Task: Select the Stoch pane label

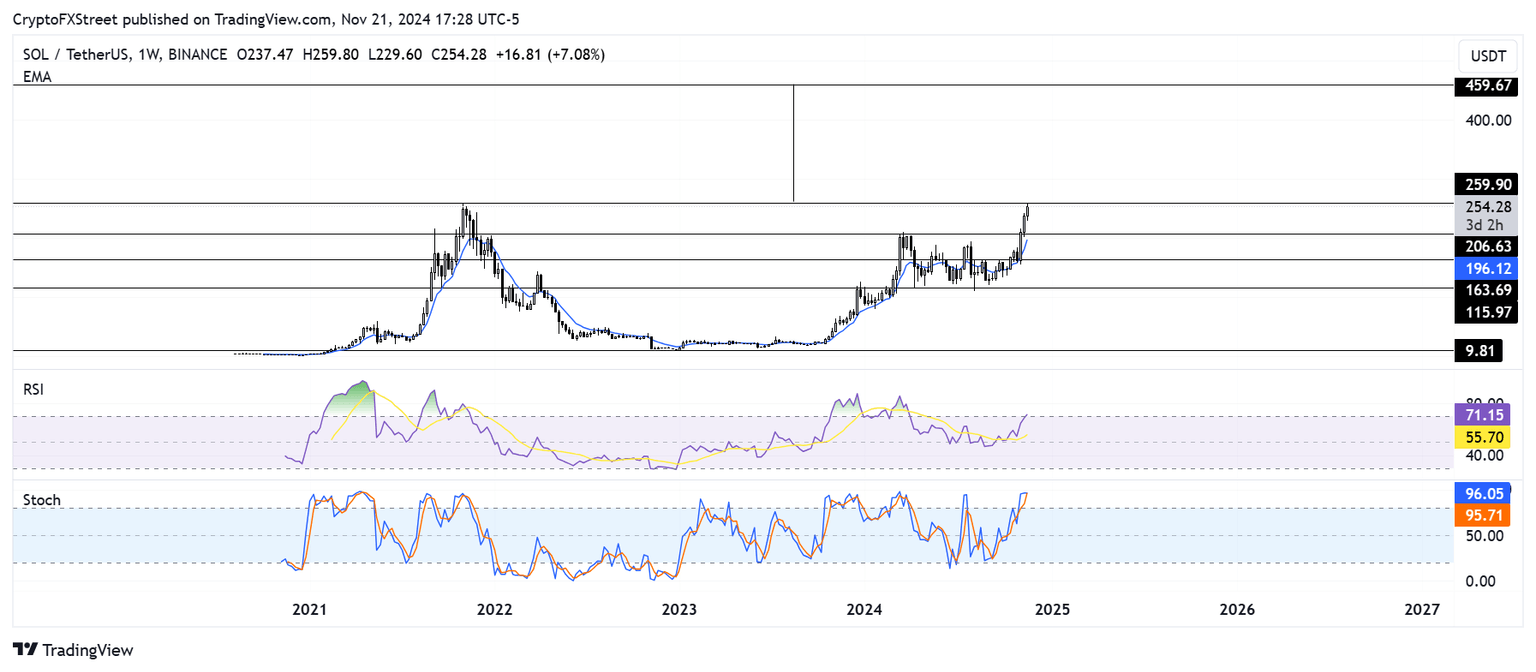Action: click(42, 499)
